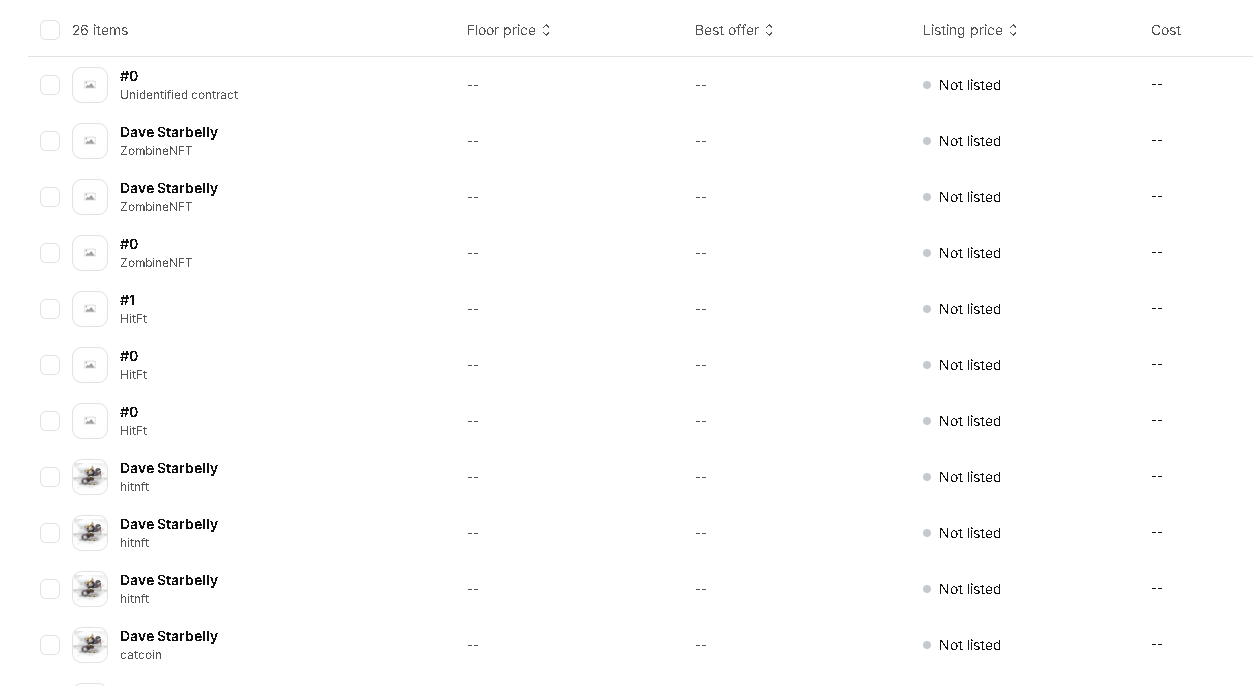
Task: Open placeholder image of #0 Unidentified contract
Action: (x=90, y=85)
